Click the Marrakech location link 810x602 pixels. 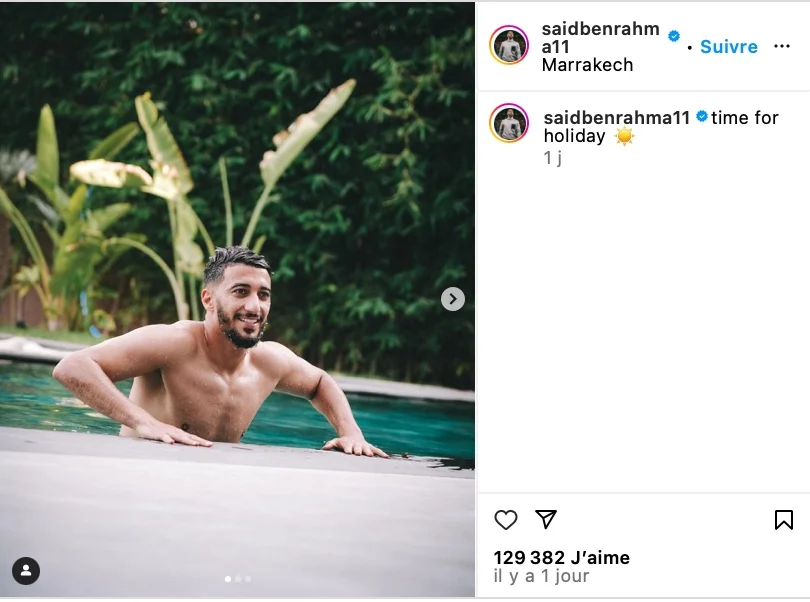(587, 65)
